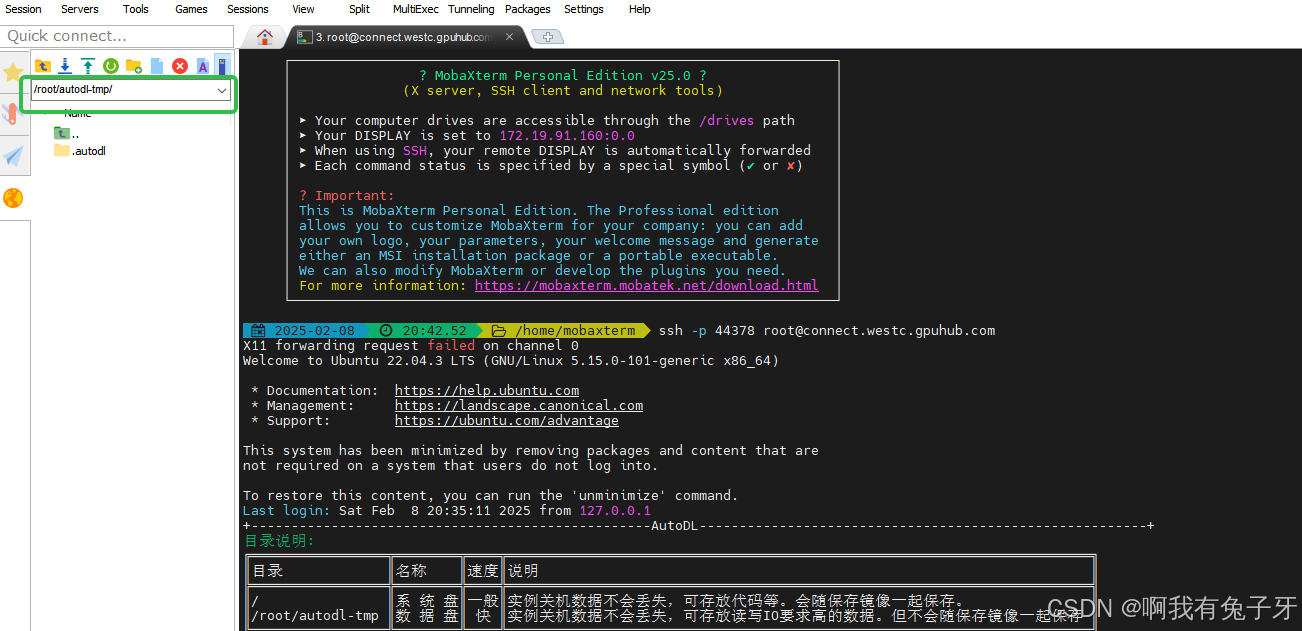Open the Sessions star sidebar tab
Screen dimensions: 1302x631
pyautogui.click(x=13, y=72)
